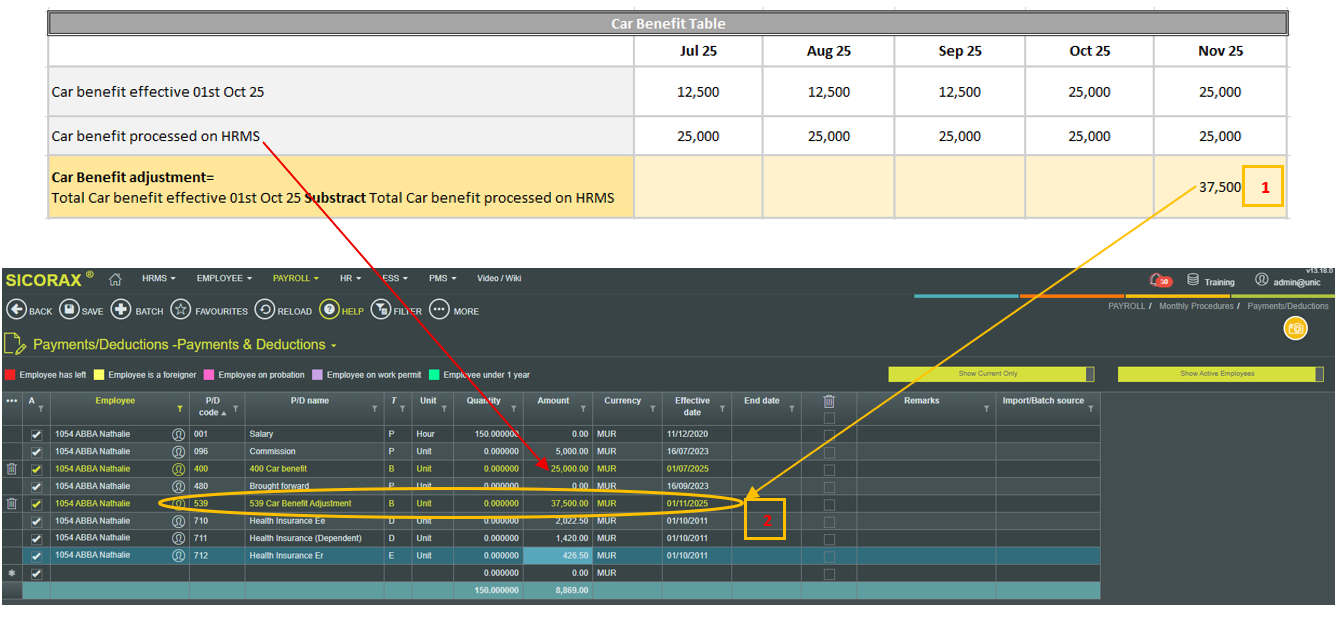The height and width of the screenshot is (618, 1342).
Task: Open the Video / Wiki menu item
Action: pyautogui.click(x=499, y=279)
